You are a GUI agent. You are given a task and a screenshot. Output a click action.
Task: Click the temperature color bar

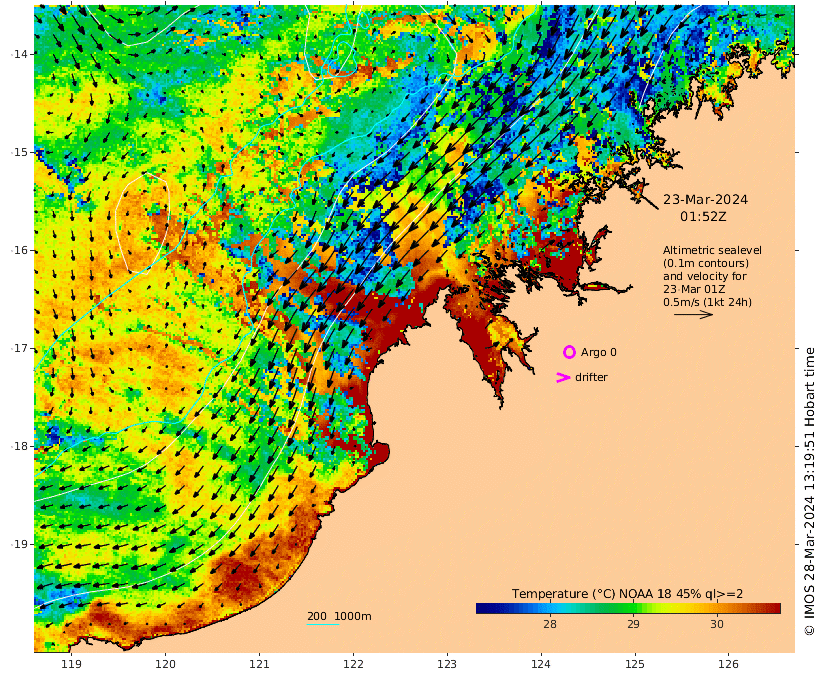(628, 608)
